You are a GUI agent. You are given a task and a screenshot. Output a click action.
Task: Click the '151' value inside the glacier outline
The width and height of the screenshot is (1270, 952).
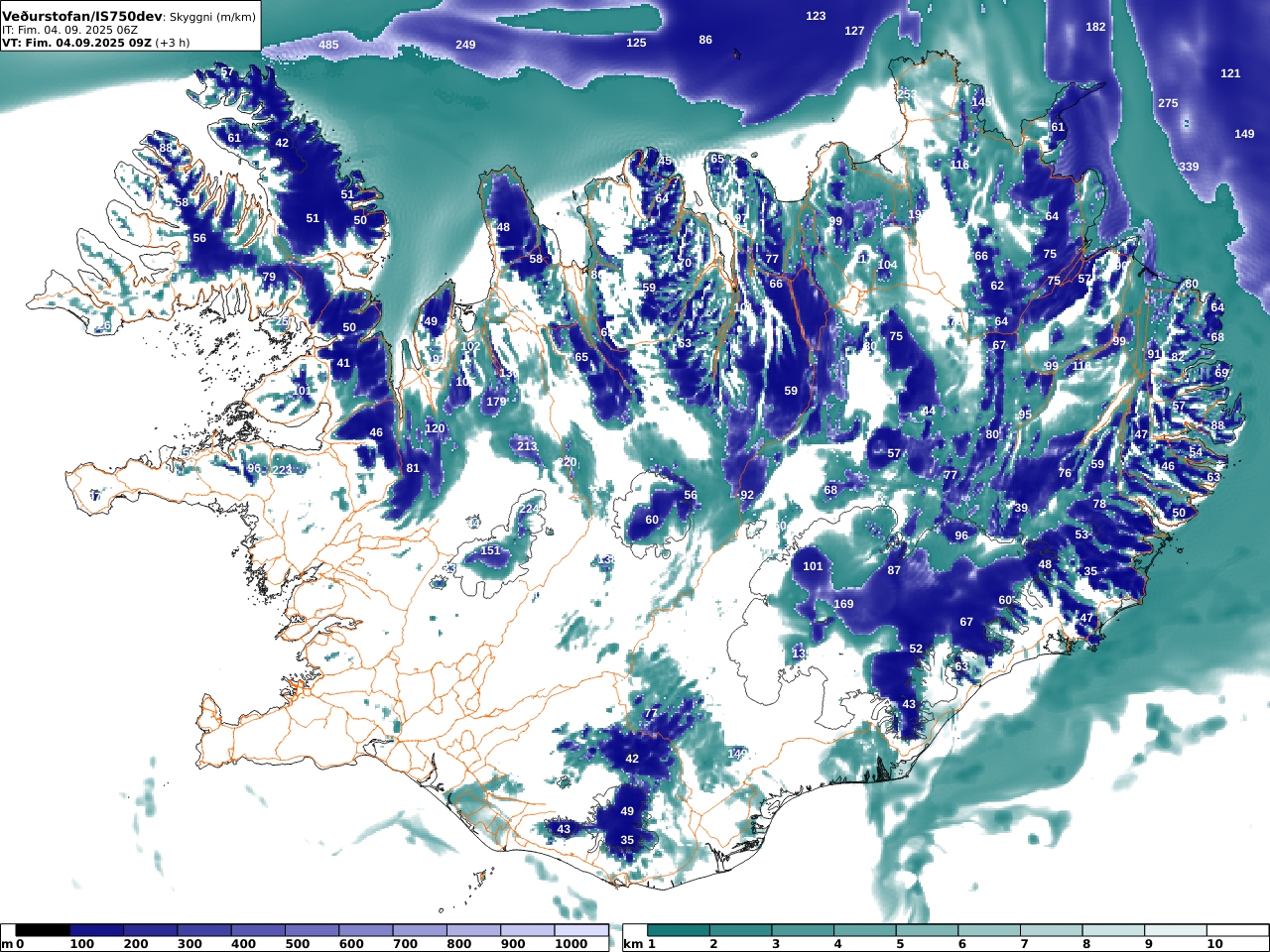pos(490,550)
